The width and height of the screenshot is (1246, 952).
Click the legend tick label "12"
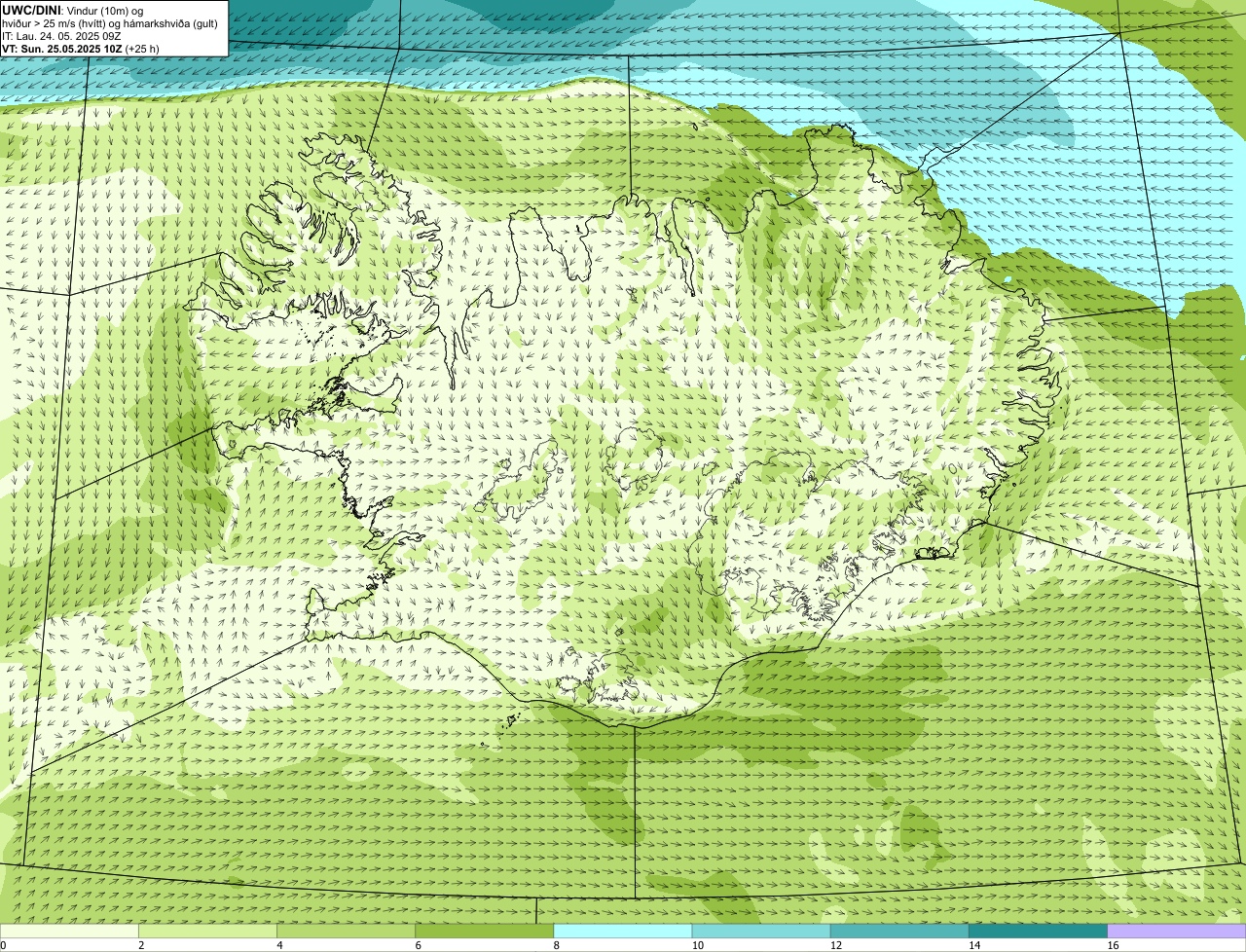click(x=835, y=945)
